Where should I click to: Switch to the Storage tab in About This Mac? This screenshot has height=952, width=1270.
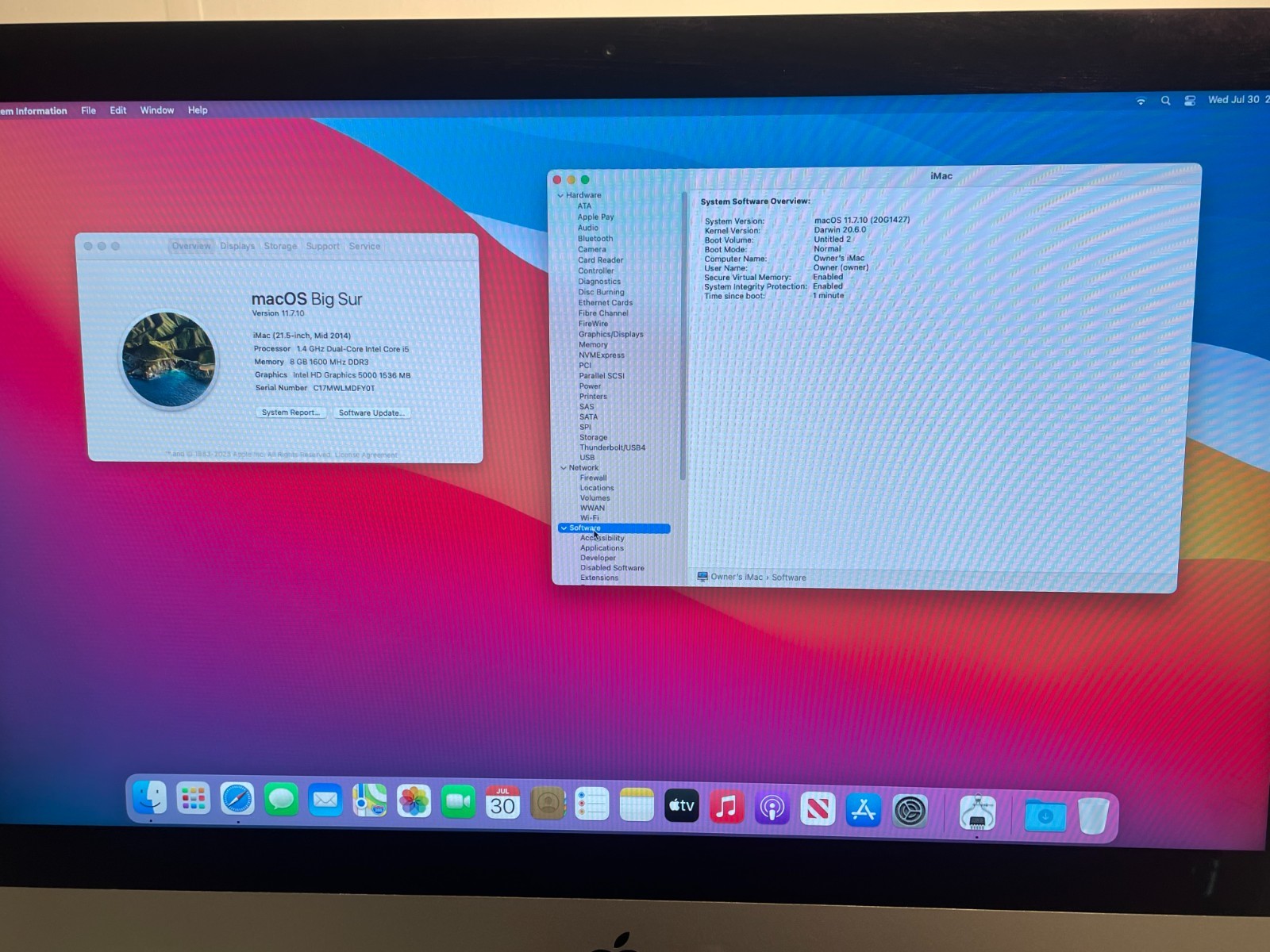pyautogui.click(x=280, y=246)
